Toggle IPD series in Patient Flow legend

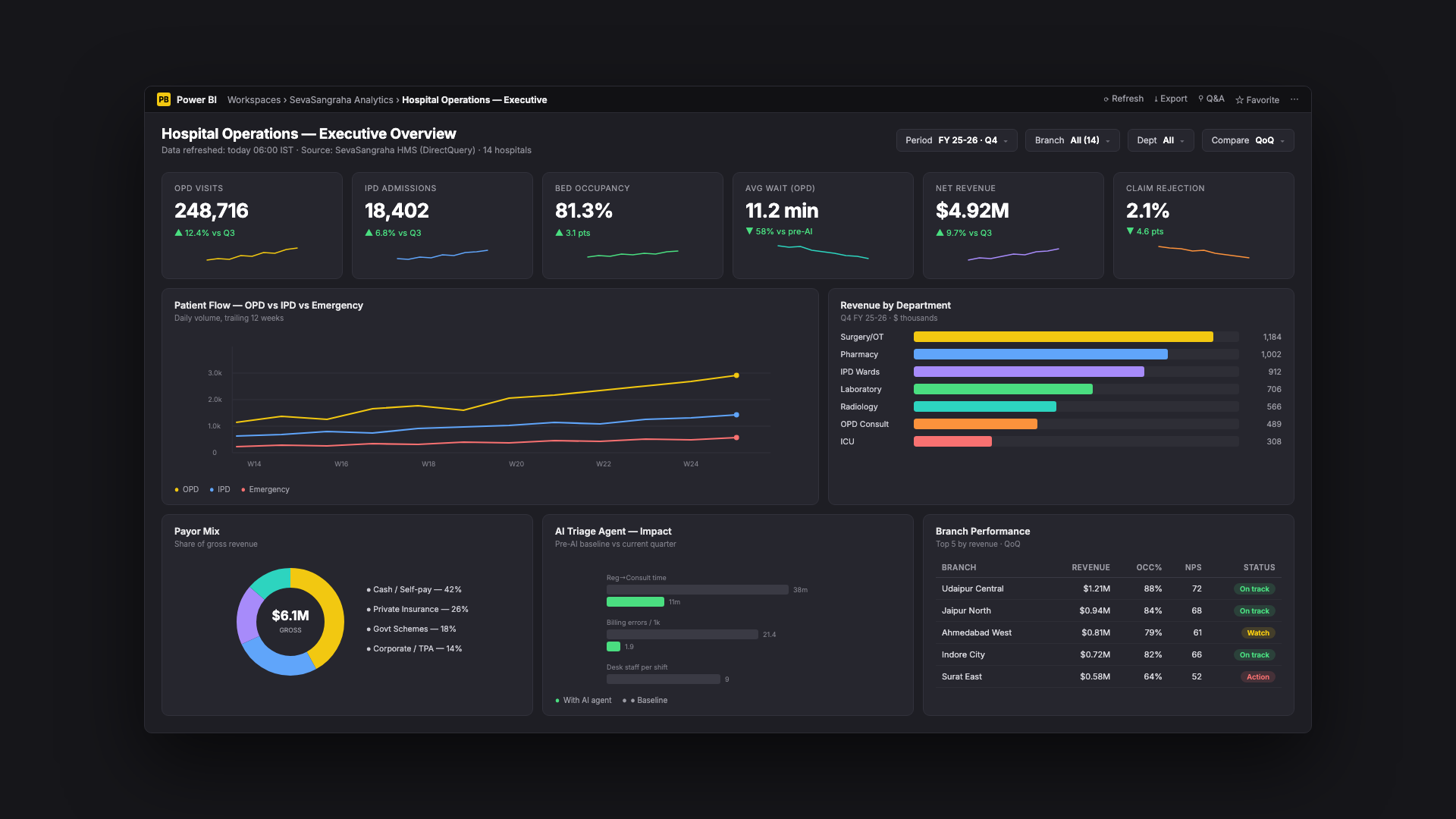click(220, 490)
